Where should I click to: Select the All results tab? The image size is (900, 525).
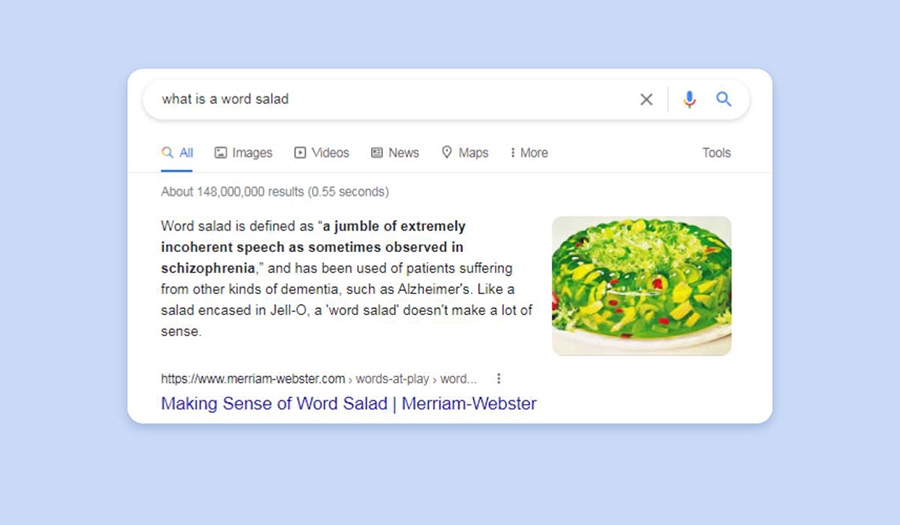pyautogui.click(x=186, y=153)
